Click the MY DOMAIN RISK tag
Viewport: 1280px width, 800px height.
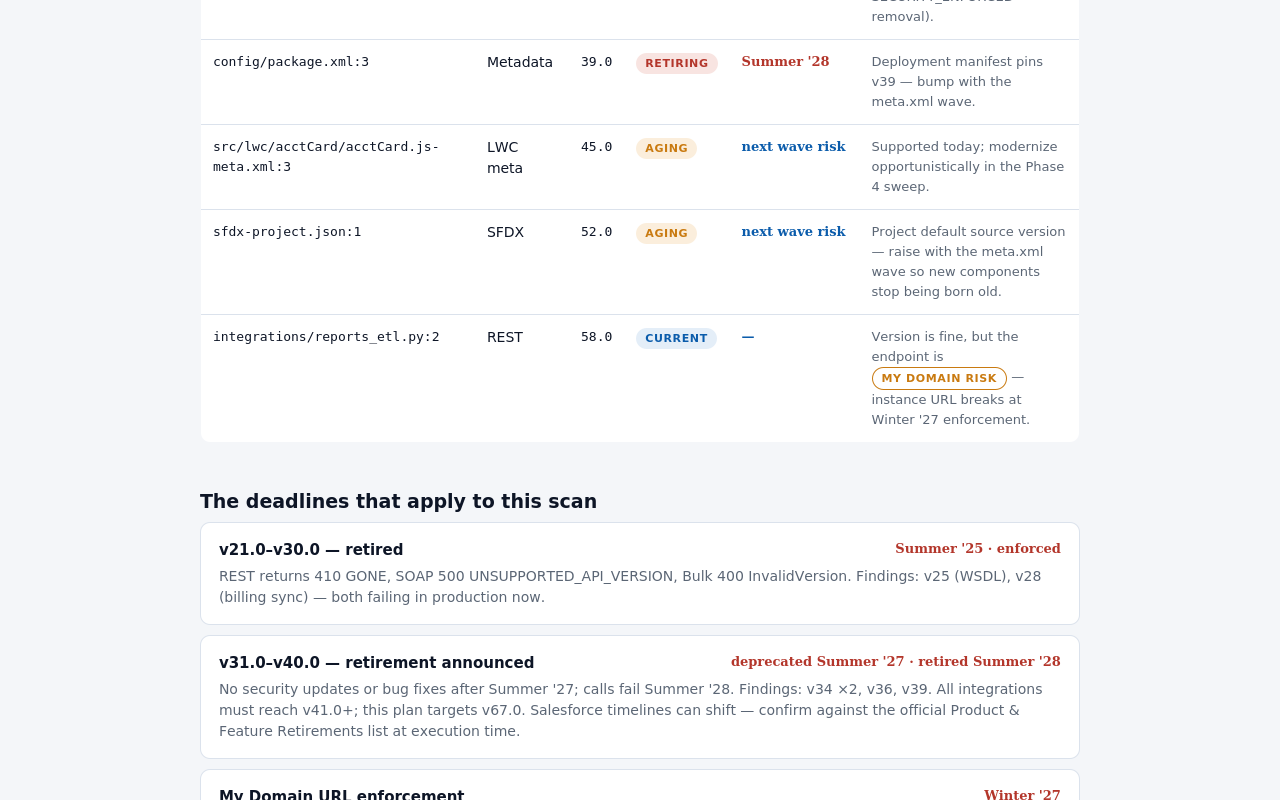[939, 378]
